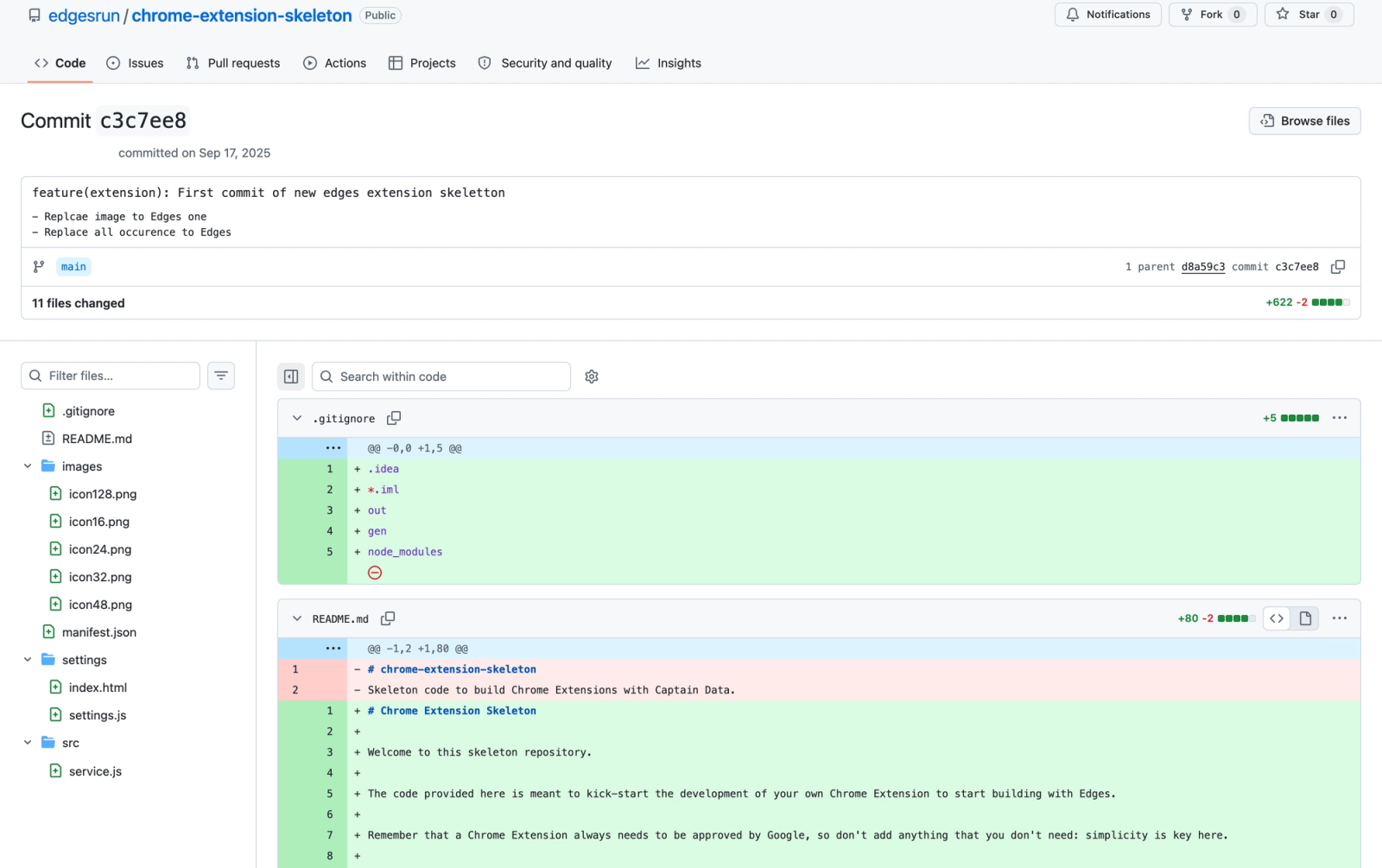Open the Pull requests tab
Viewport: 1382px width, 868px height.
(x=233, y=63)
